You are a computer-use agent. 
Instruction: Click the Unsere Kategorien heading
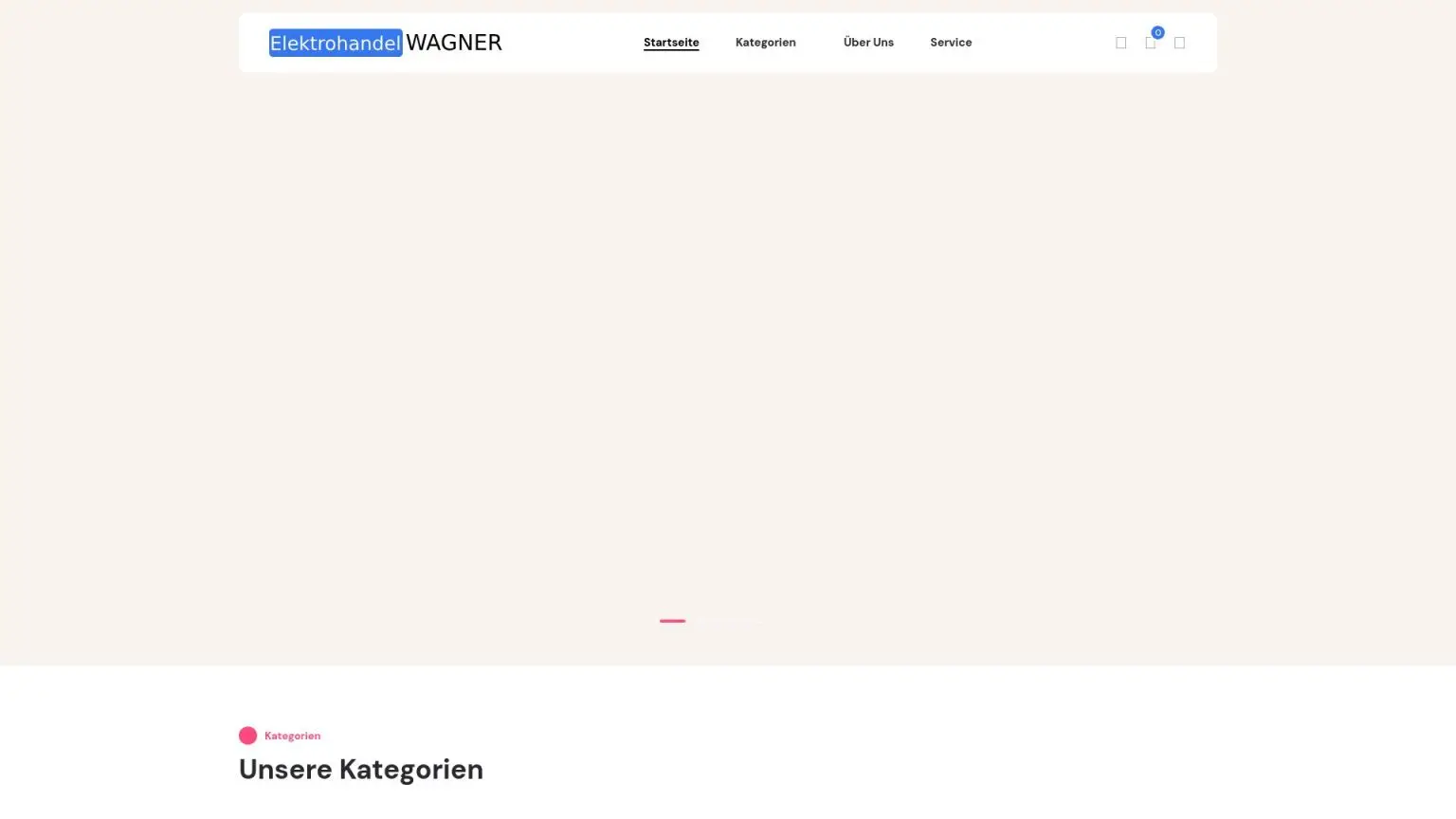360,769
